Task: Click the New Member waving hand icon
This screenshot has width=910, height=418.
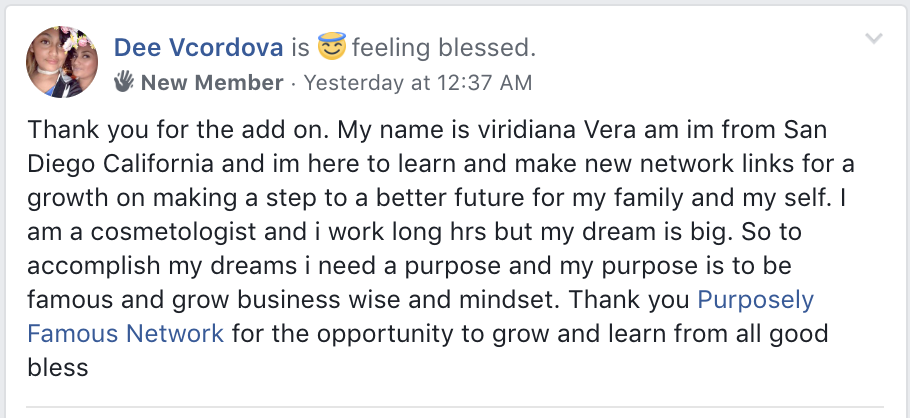Action: 124,82
